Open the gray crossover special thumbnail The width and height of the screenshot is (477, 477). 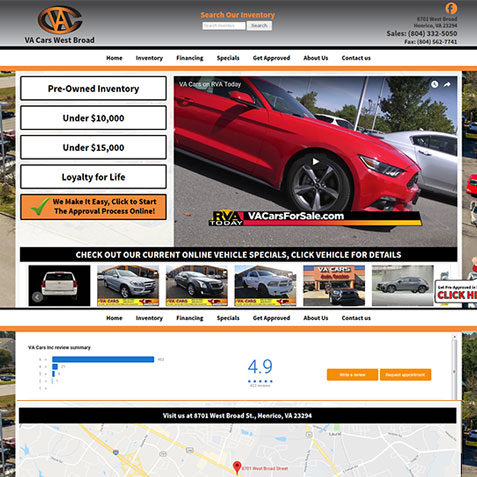[403, 286]
